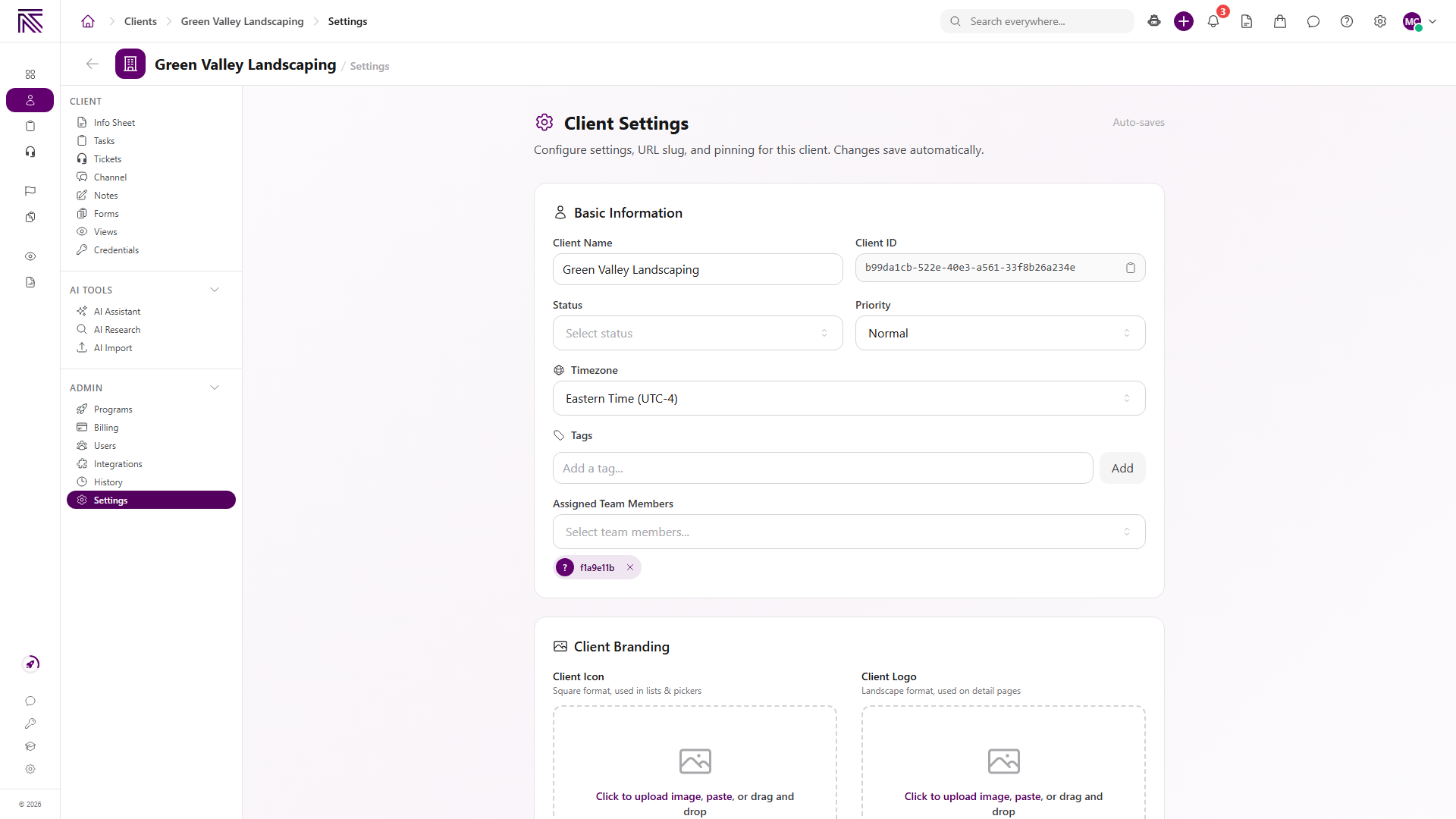1456x819 pixels.
Task: Open the speech bubble icon in lower left rail
Action: tap(30, 701)
